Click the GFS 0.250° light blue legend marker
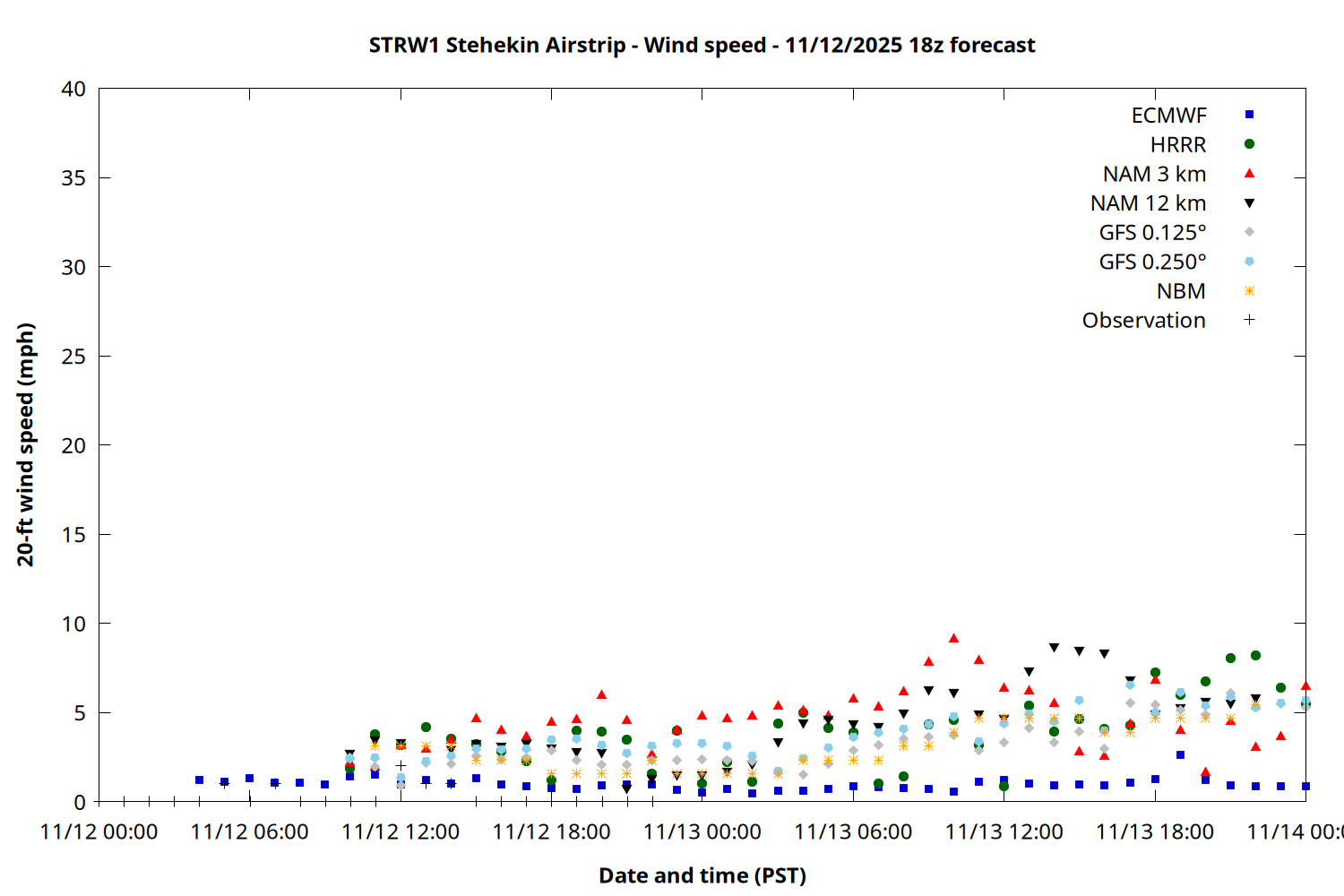The width and height of the screenshot is (1344, 896). pyautogui.click(x=1249, y=262)
